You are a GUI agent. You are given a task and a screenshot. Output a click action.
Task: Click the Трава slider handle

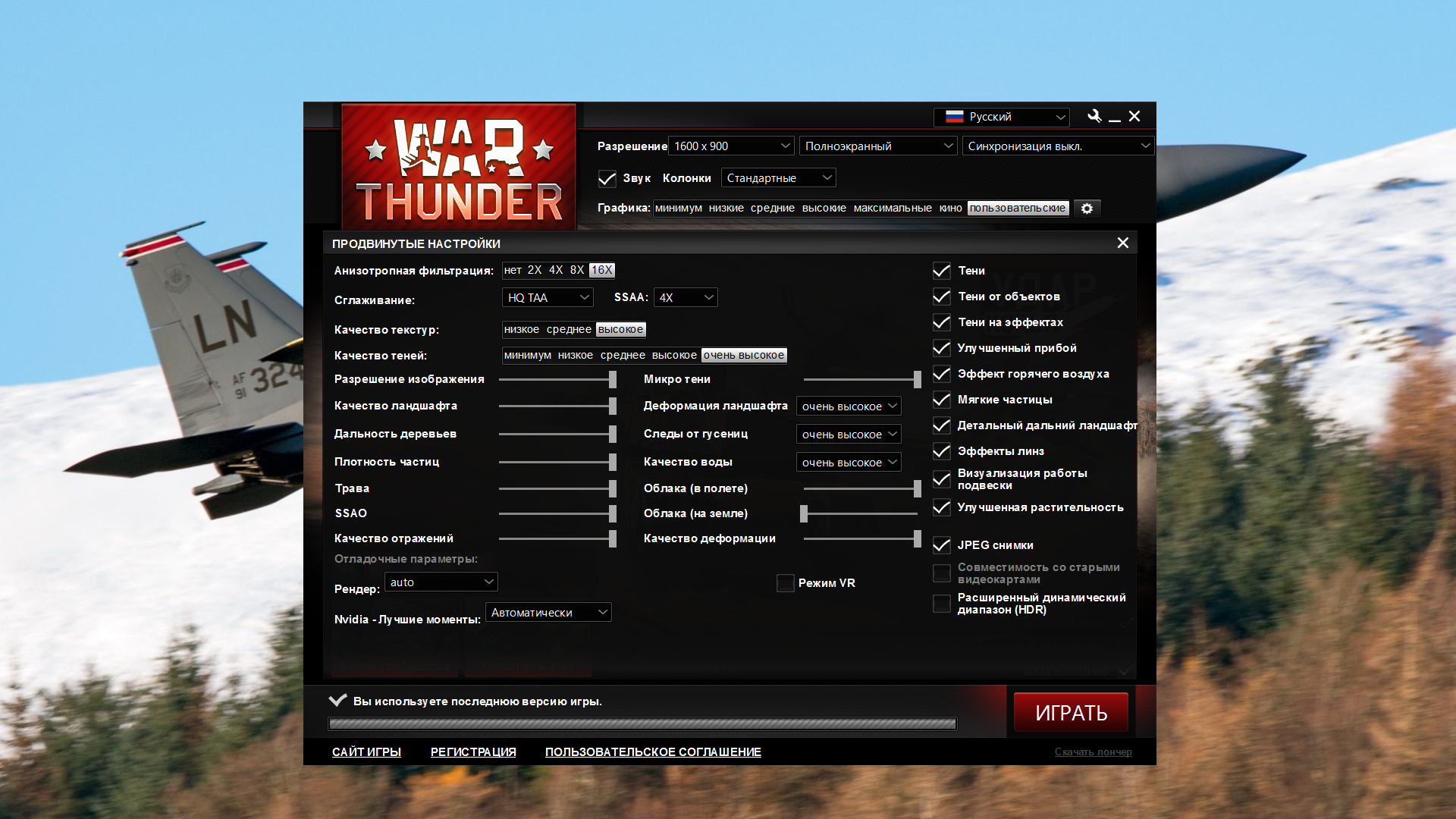point(613,488)
